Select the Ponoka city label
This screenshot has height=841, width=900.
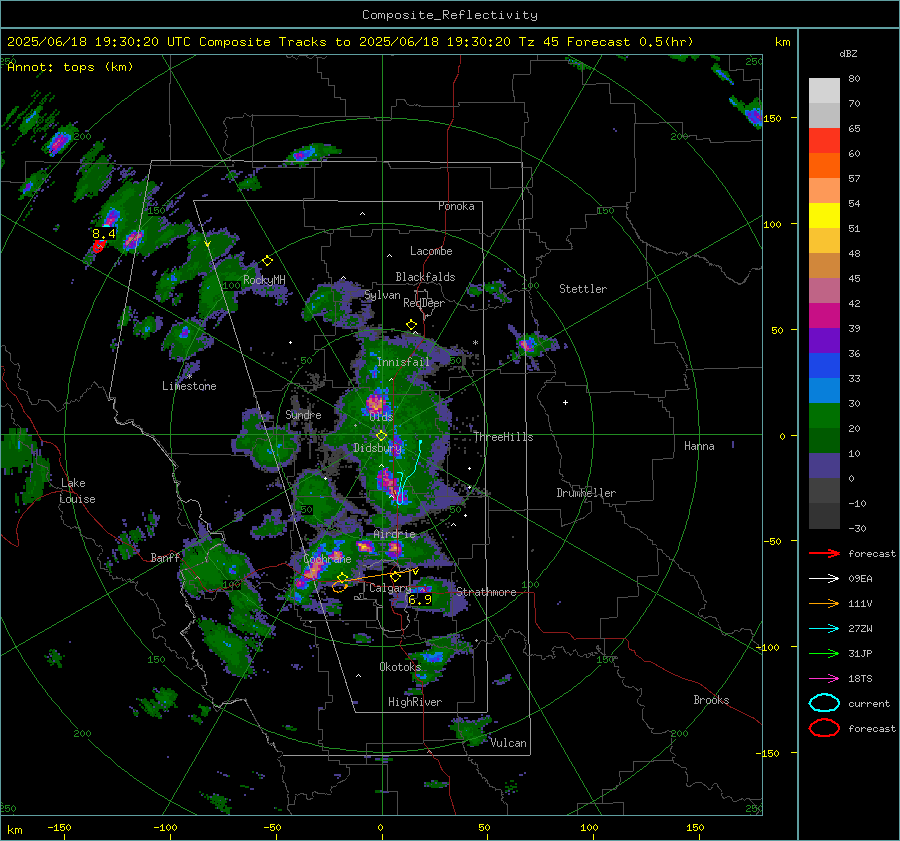(x=456, y=206)
